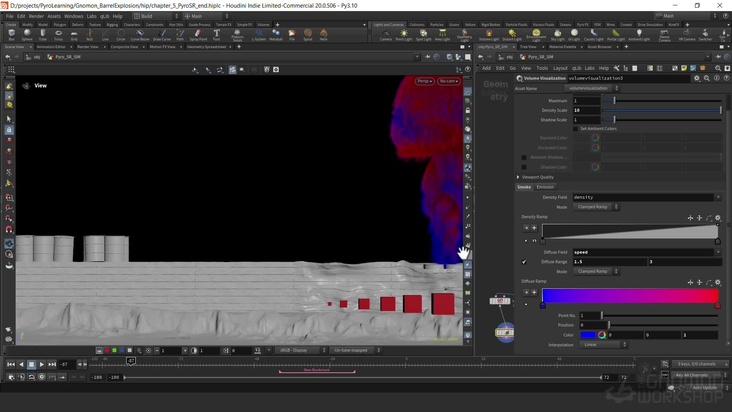Toggle the Ambient Shadows checkbox
732x412 pixels.
524,157
